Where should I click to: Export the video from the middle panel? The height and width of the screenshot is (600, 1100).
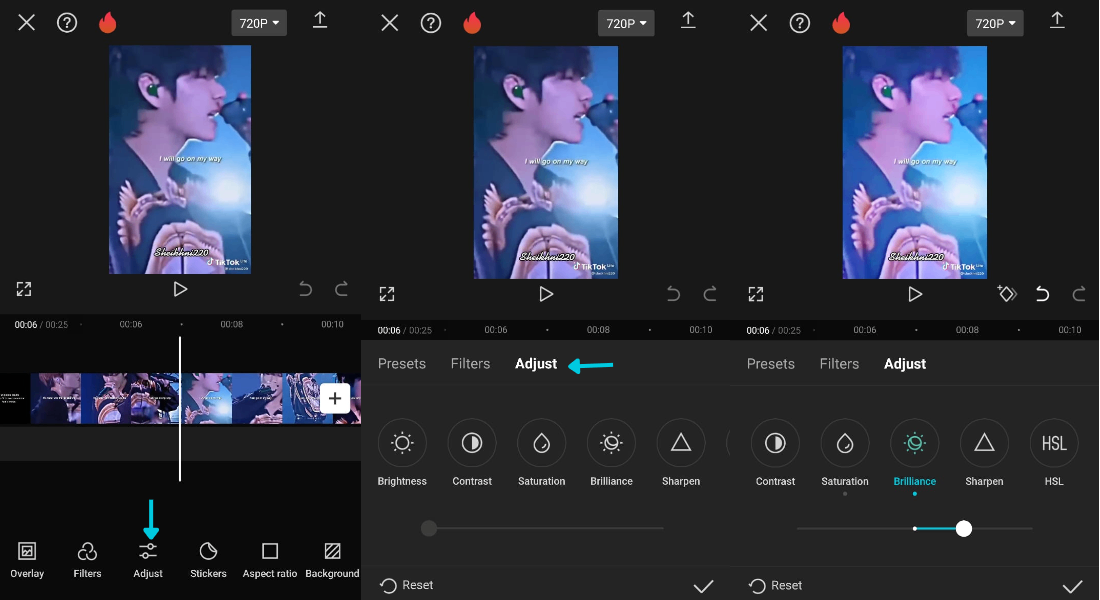click(x=688, y=20)
